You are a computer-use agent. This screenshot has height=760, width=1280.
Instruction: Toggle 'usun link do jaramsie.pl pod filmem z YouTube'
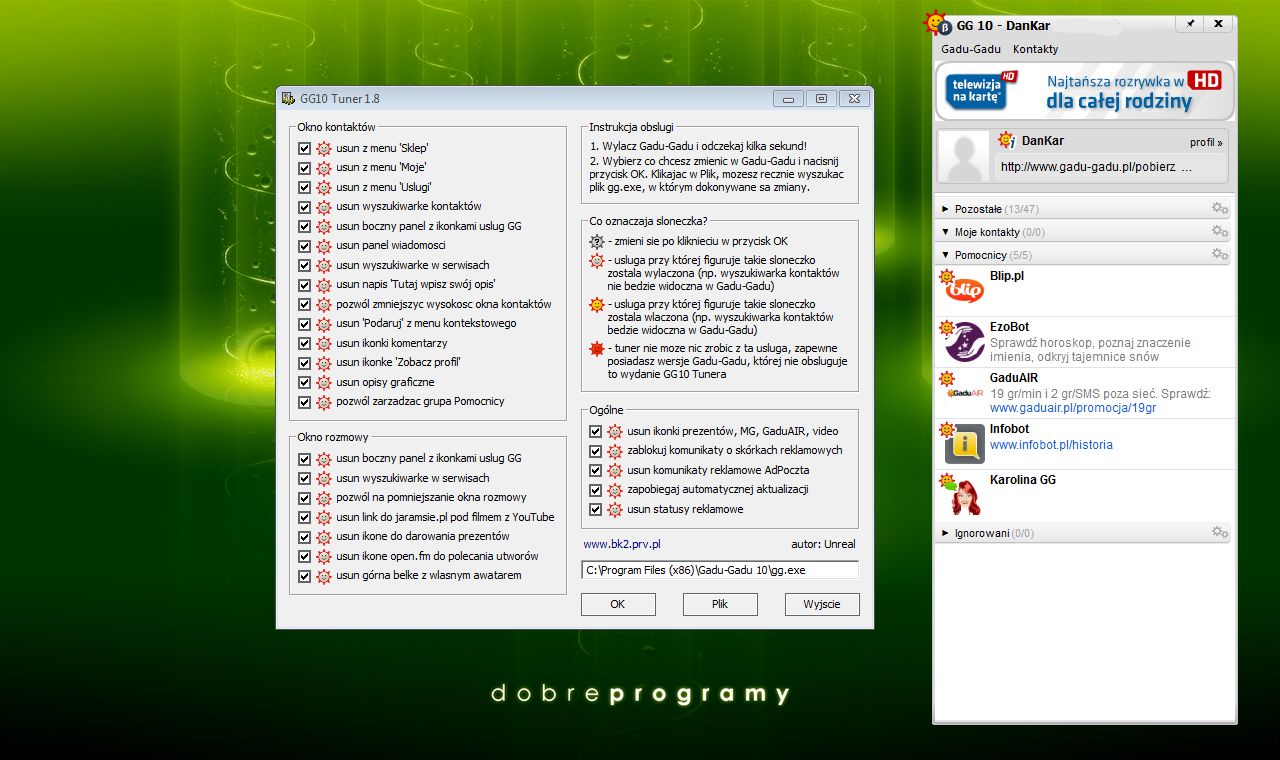pos(305,517)
